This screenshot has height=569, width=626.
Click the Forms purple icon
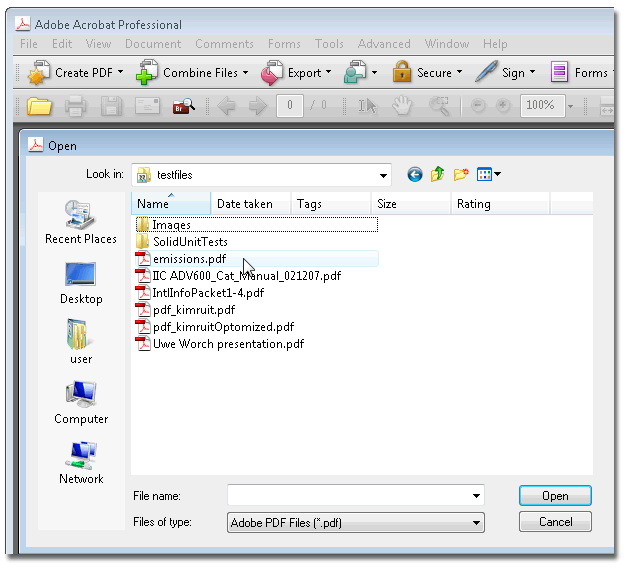[x=559, y=72]
